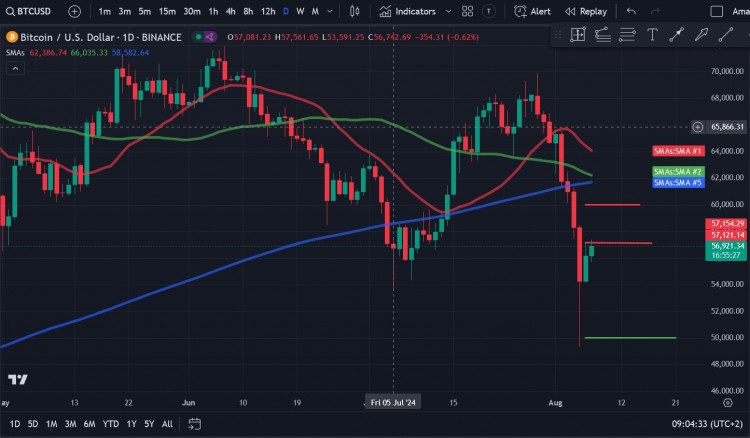Select 15m timeframe
Screen dimensions: 750x438
167,11
